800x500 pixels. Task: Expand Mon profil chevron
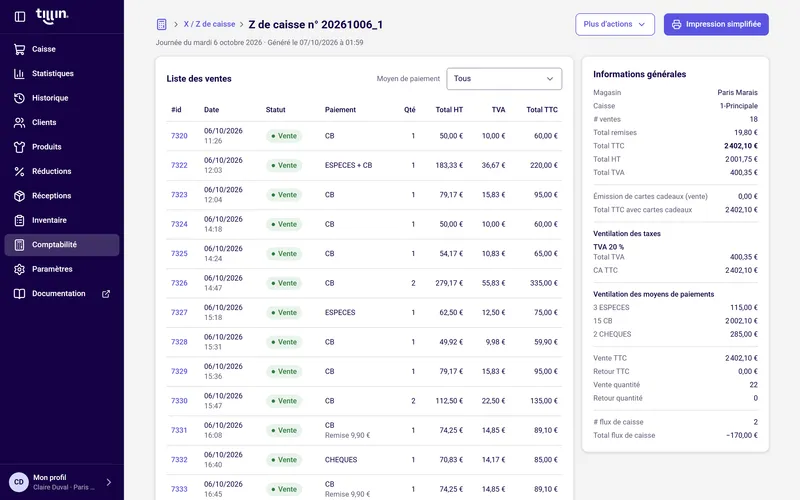[x=109, y=482]
